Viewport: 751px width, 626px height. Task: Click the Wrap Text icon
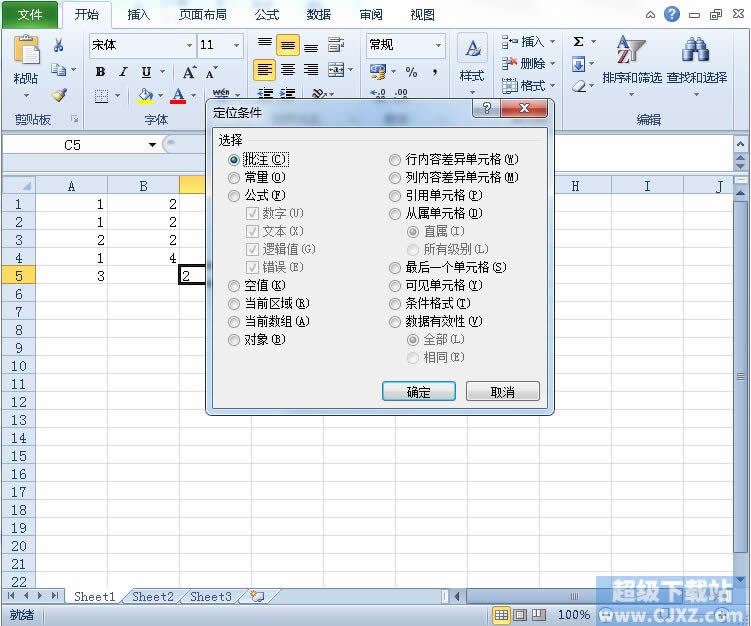tap(336, 45)
